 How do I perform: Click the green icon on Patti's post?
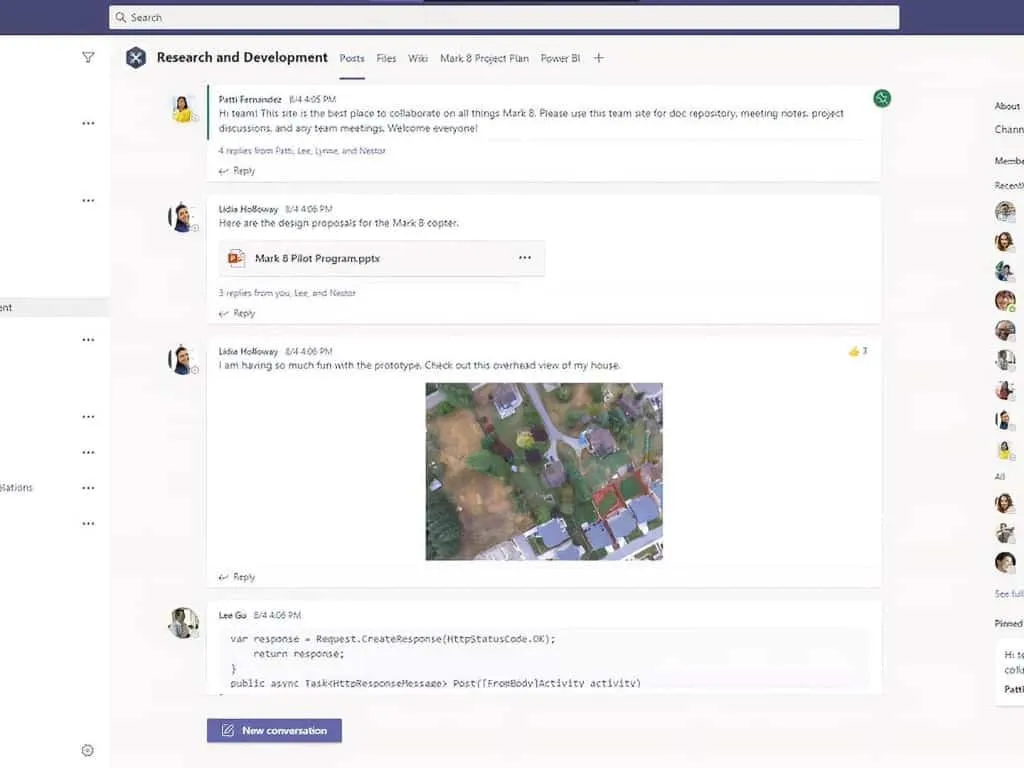[881, 98]
